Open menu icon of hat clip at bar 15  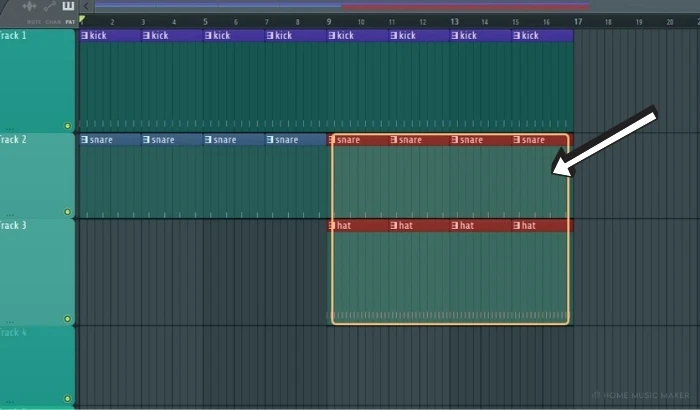[x=517, y=226]
